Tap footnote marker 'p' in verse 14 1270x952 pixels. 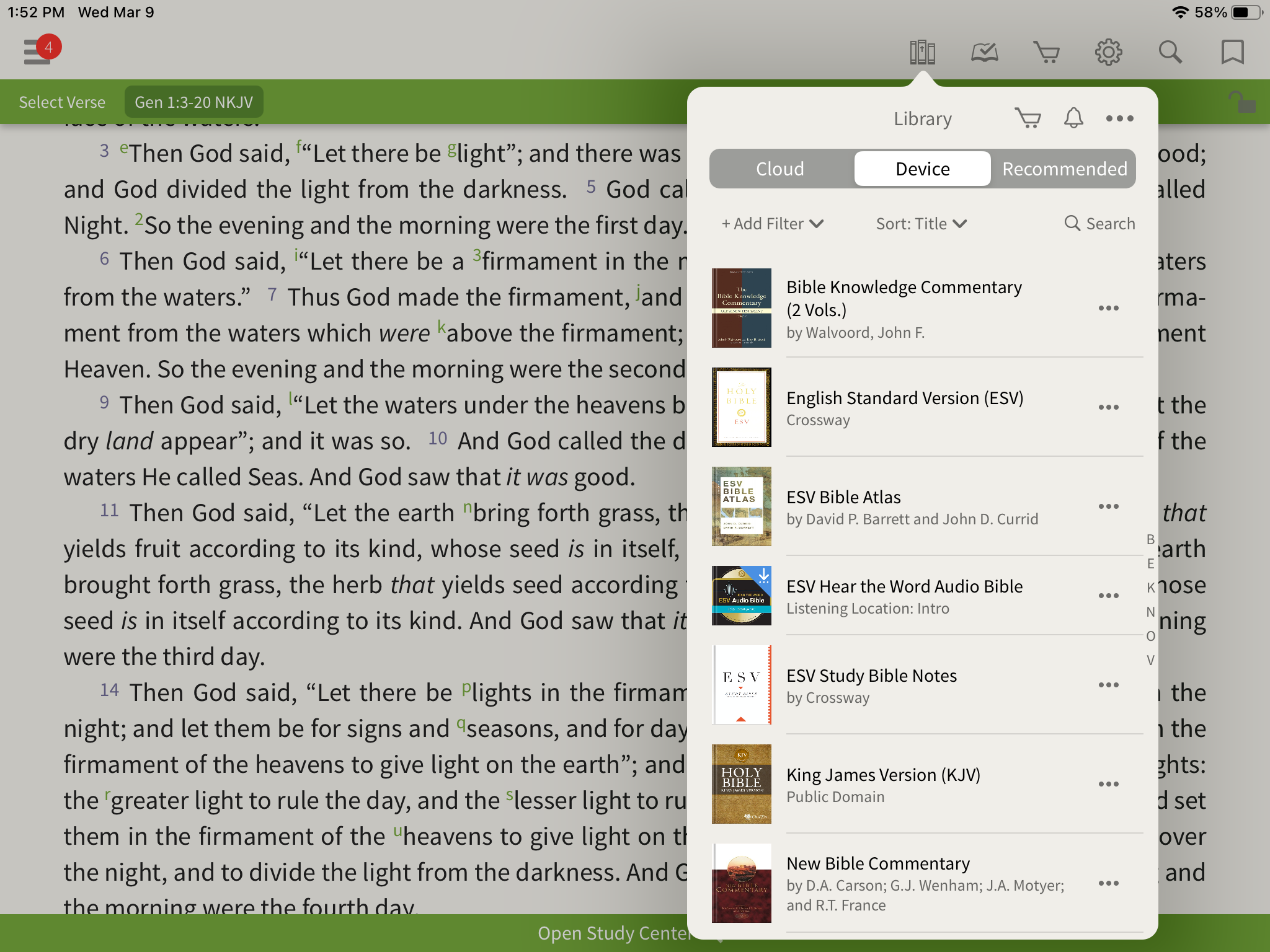pos(466,688)
